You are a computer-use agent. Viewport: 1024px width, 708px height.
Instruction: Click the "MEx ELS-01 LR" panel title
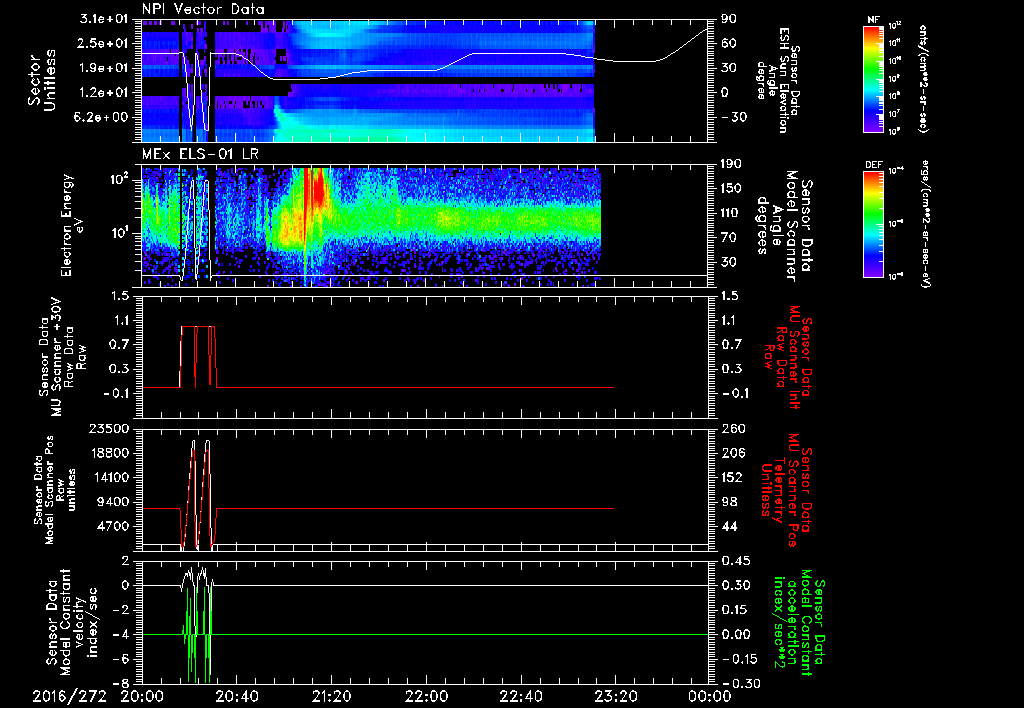(199, 155)
